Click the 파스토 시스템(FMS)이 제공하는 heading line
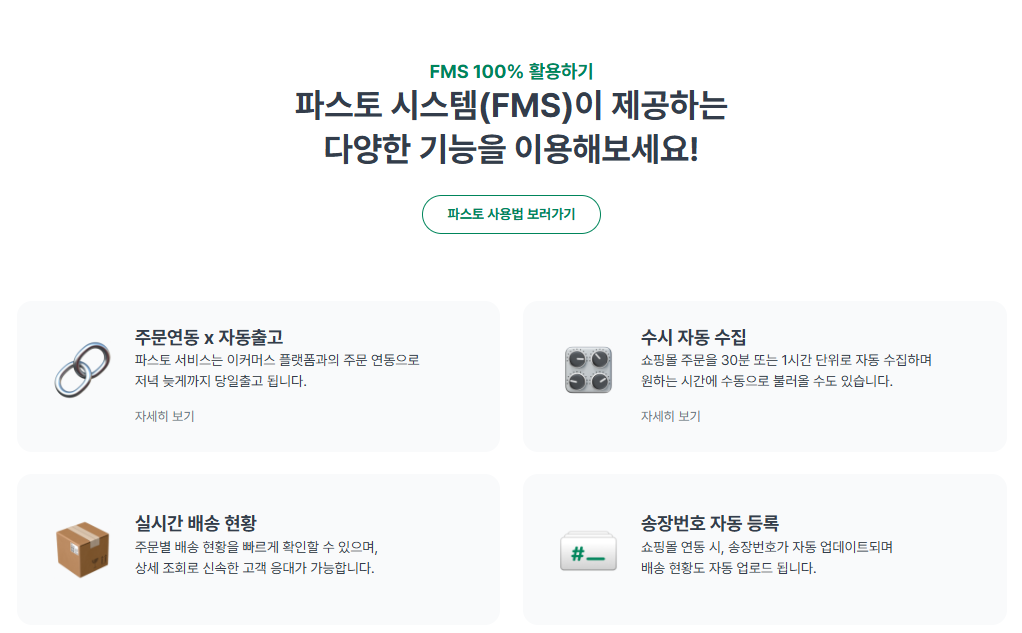This screenshot has width=1022, height=633. (x=511, y=105)
